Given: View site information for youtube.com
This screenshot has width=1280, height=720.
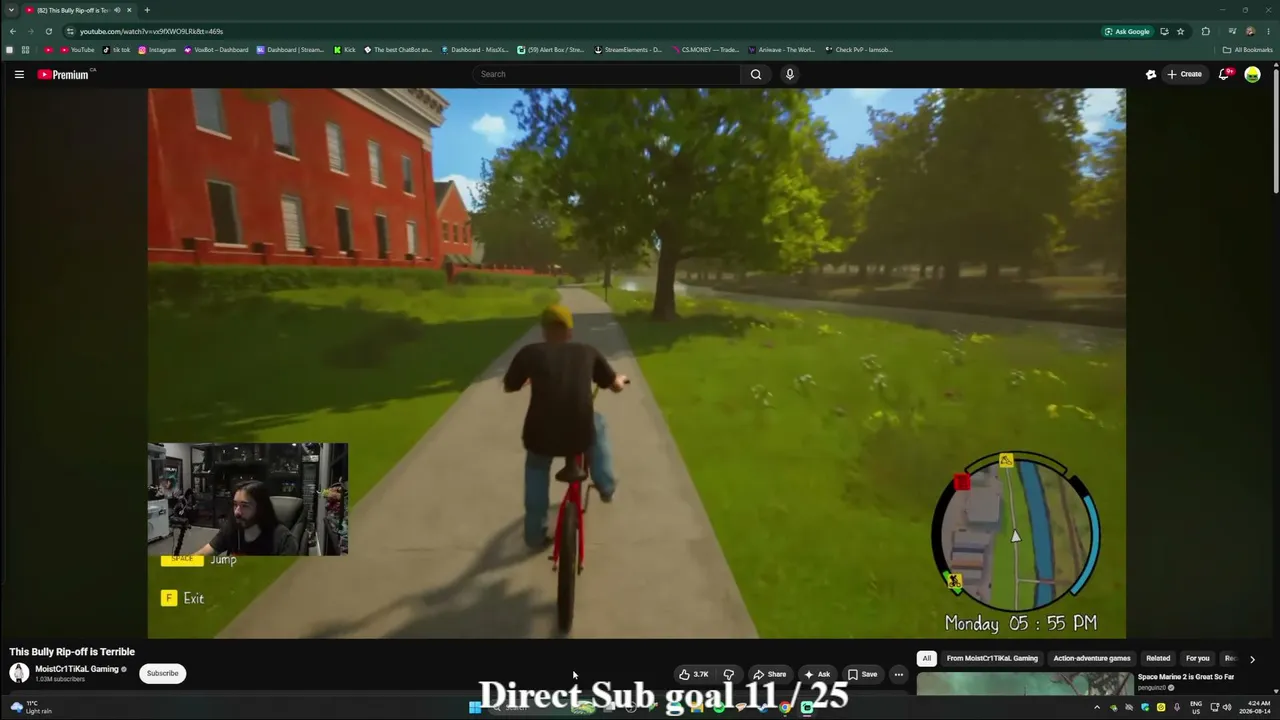Looking at the screenshot, I should 69,31.
